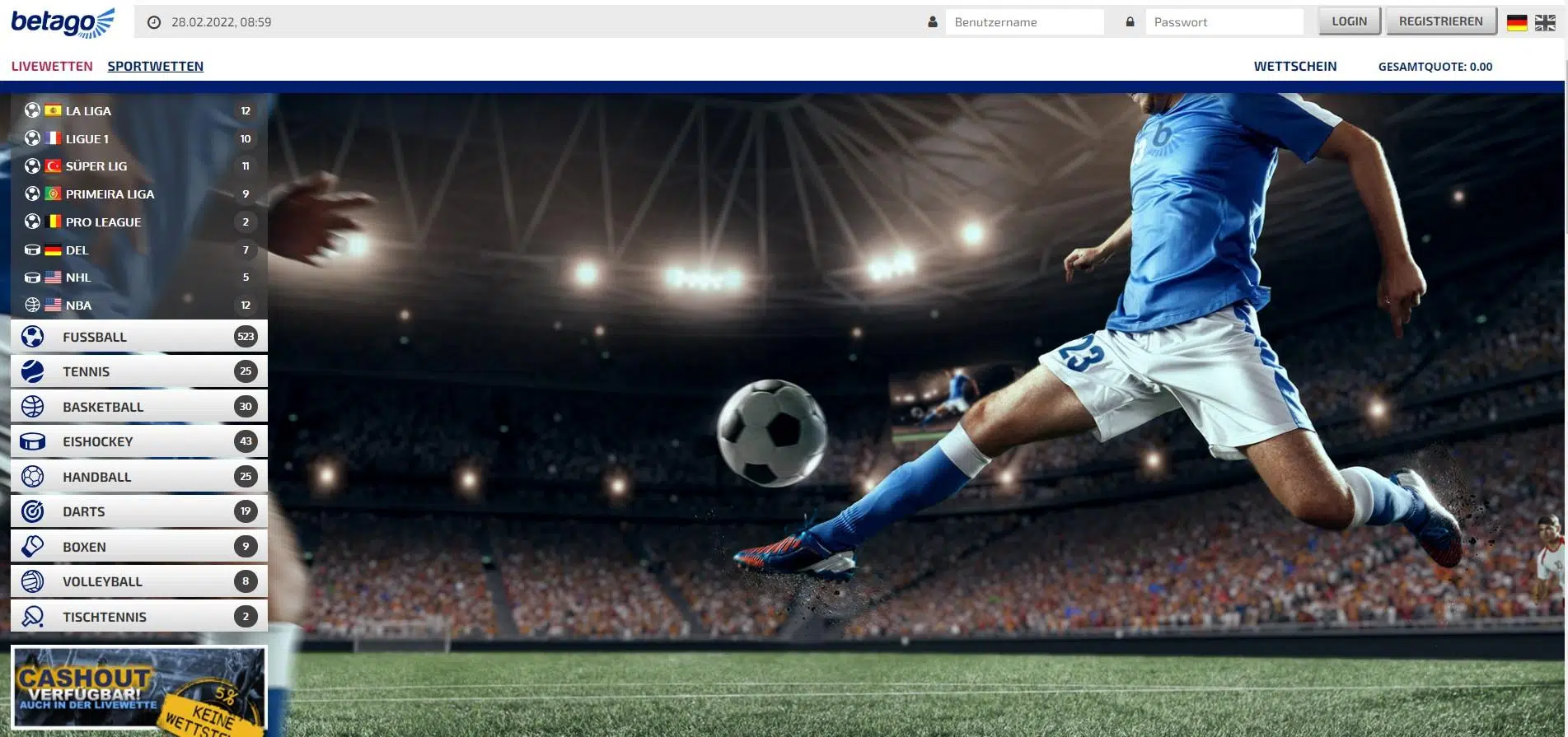Click the lock icon beside Passwort
This screenshot has height=737, width=1568.
point(1130,22)
